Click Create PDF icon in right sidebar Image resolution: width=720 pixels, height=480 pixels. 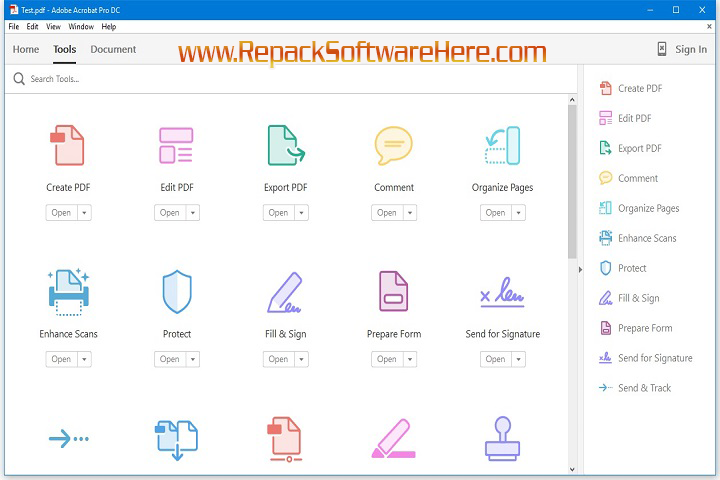pyautogui.click(x=606, y=88)
